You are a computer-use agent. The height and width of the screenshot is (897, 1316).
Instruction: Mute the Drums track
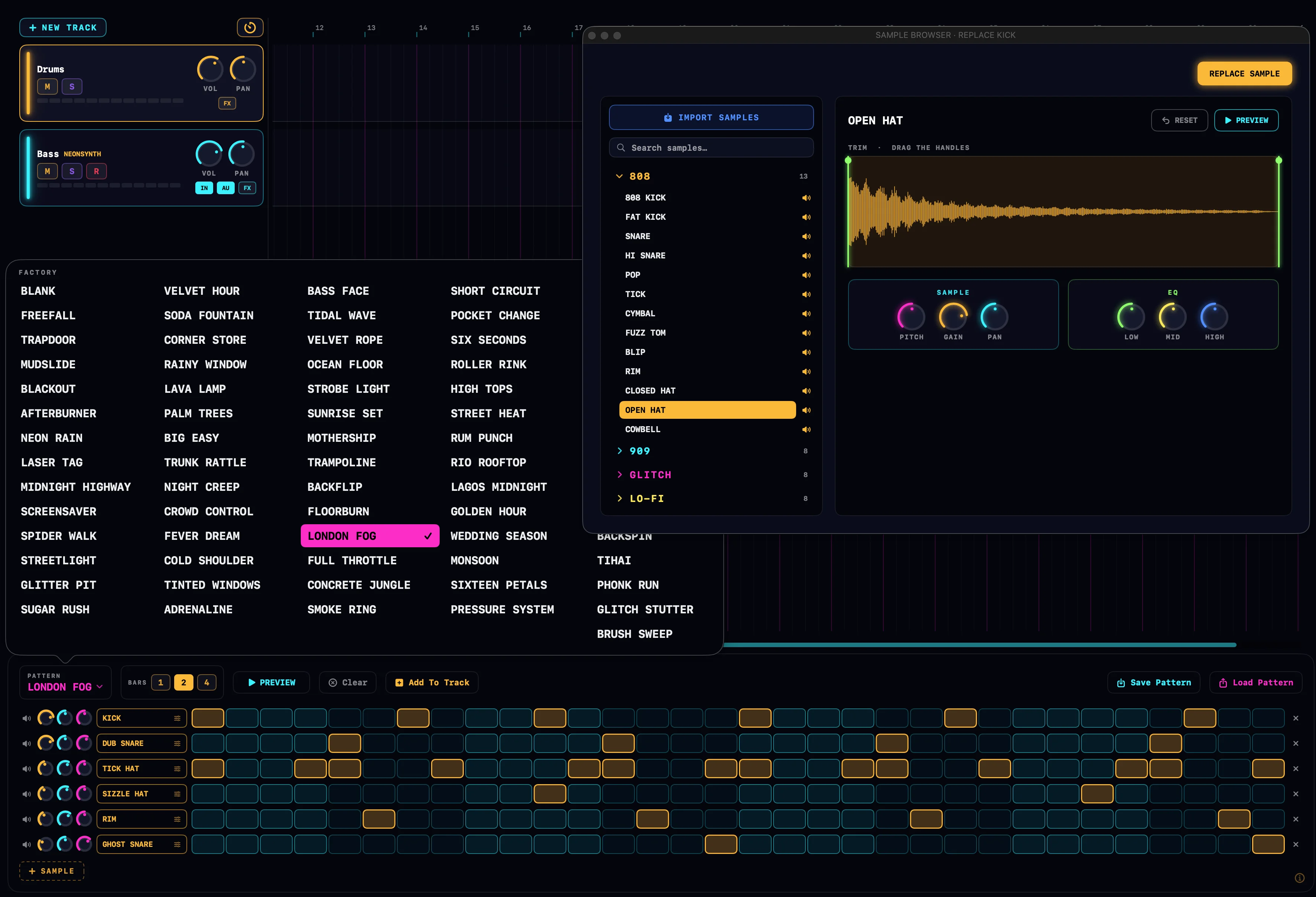pos(48,87)
